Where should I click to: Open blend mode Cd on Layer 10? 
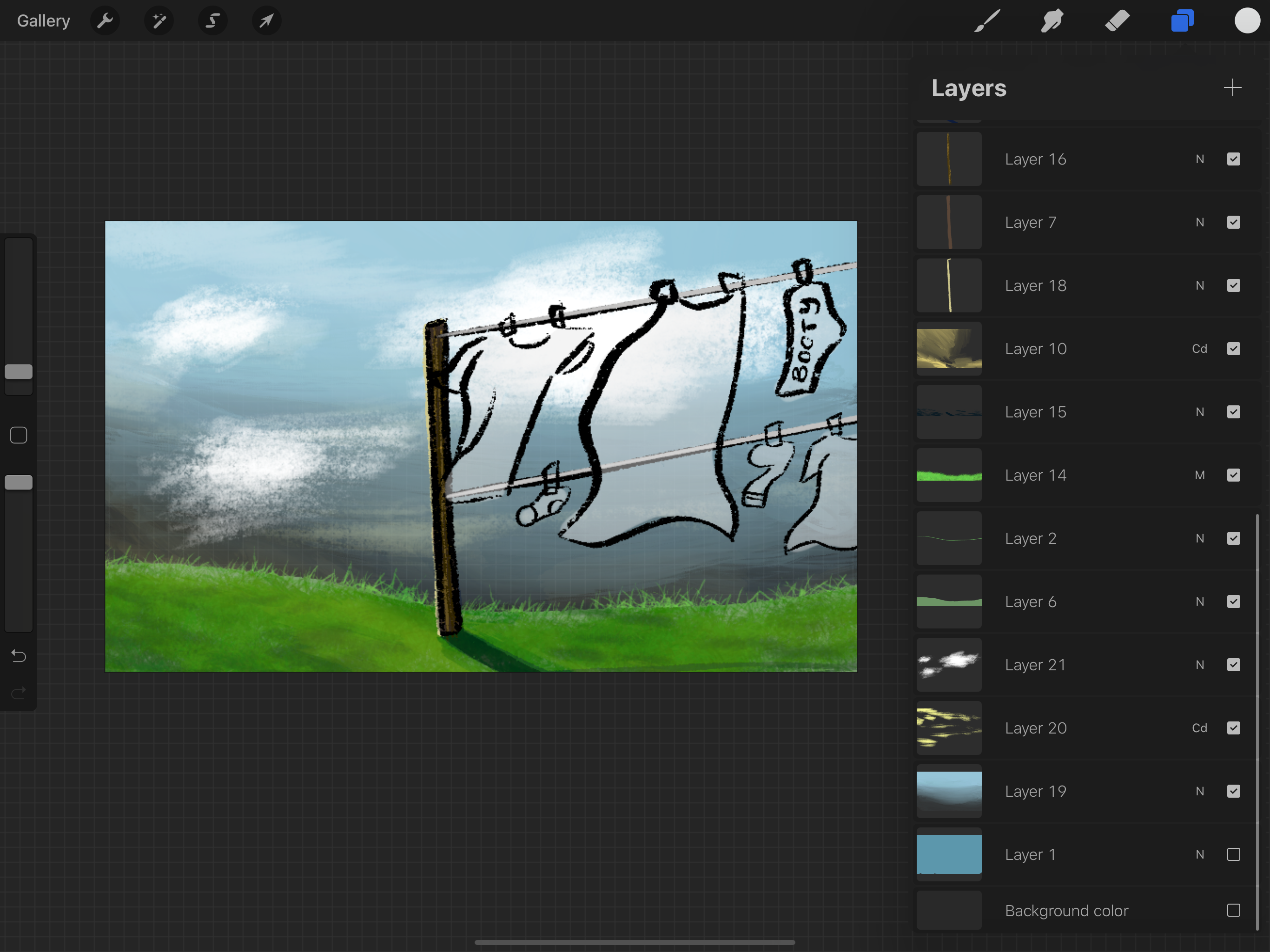(1199, 349)
